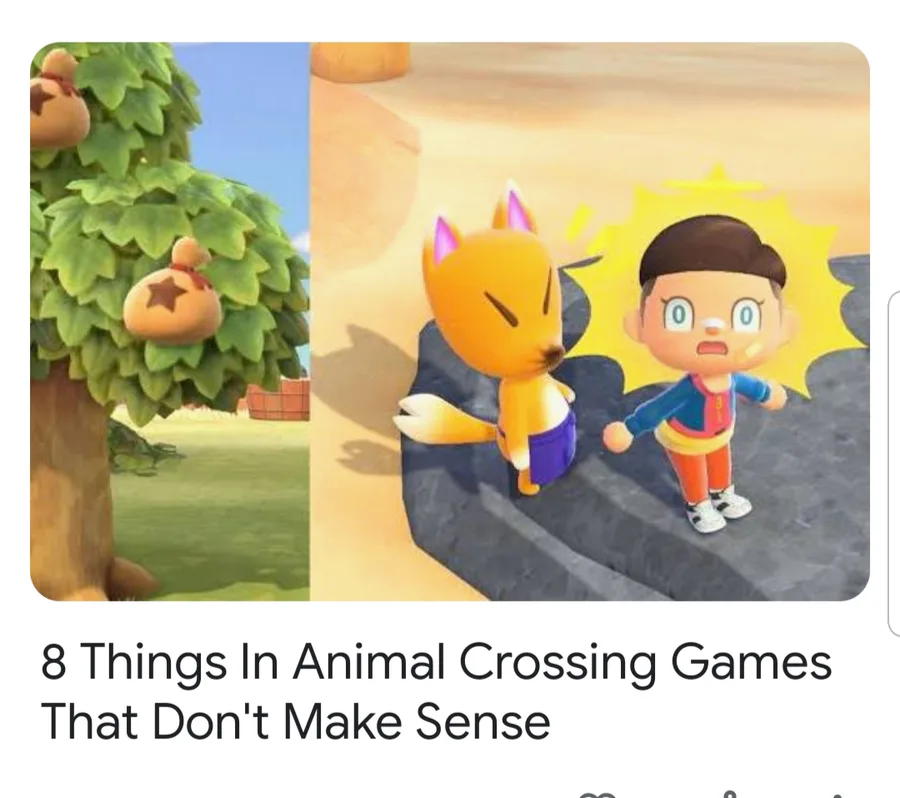This screenshot has width=900, height=798.
Task: Click the words "That Don't Make Sense"
Action: pos(296,721)
